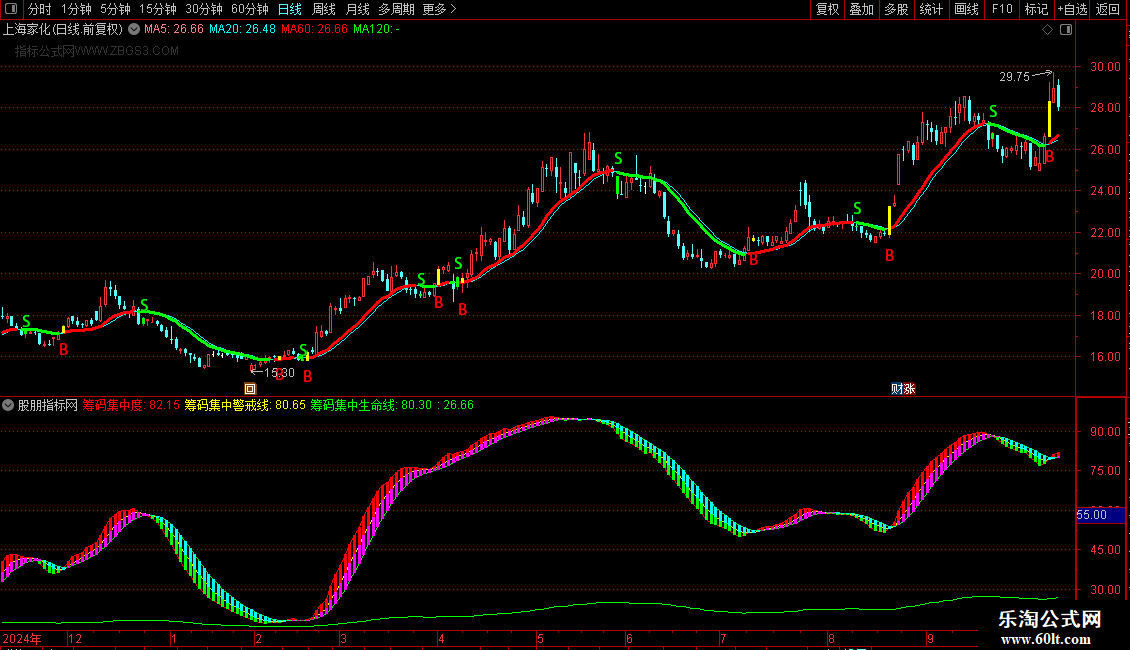The image size is (1130, 650).
Task: Click the 55.00 value box on the axis
Action: [1100, 515]
